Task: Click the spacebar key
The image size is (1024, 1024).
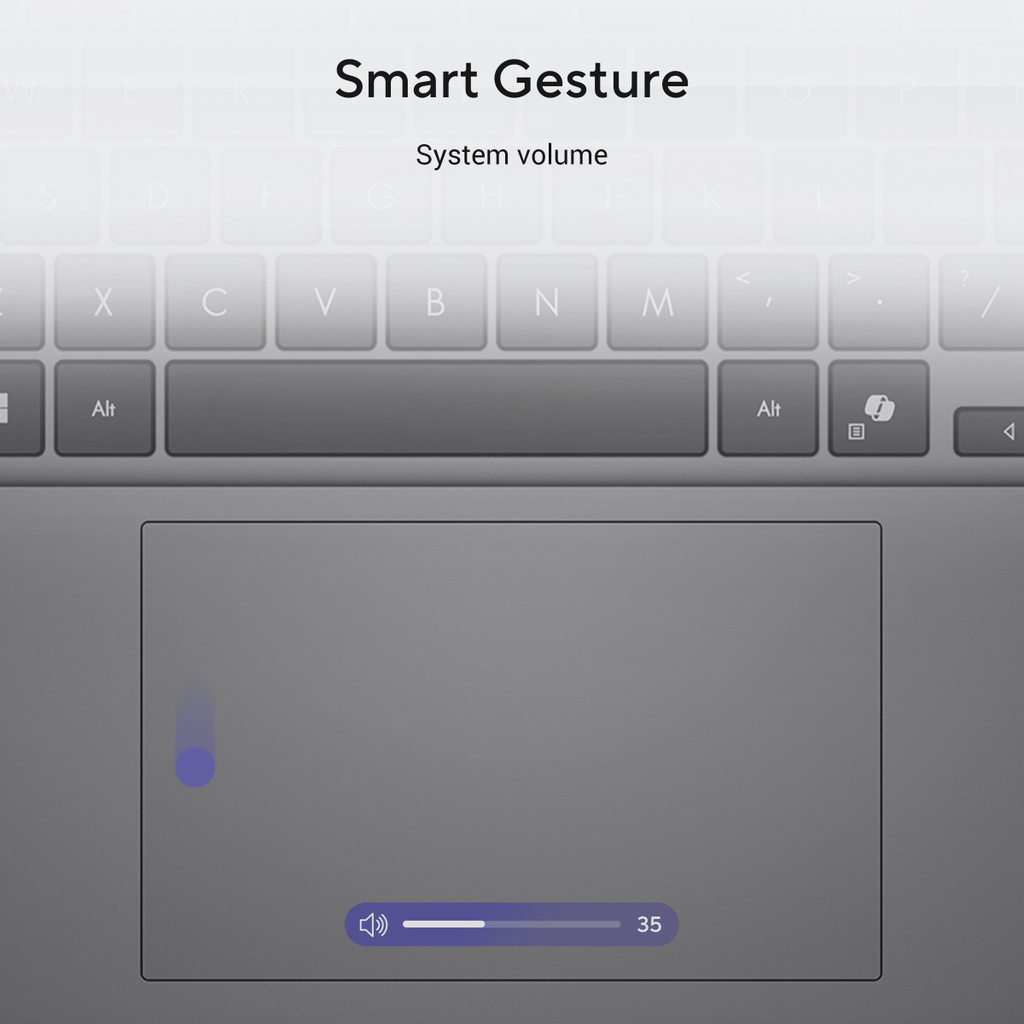Action: tap(436, 408)
